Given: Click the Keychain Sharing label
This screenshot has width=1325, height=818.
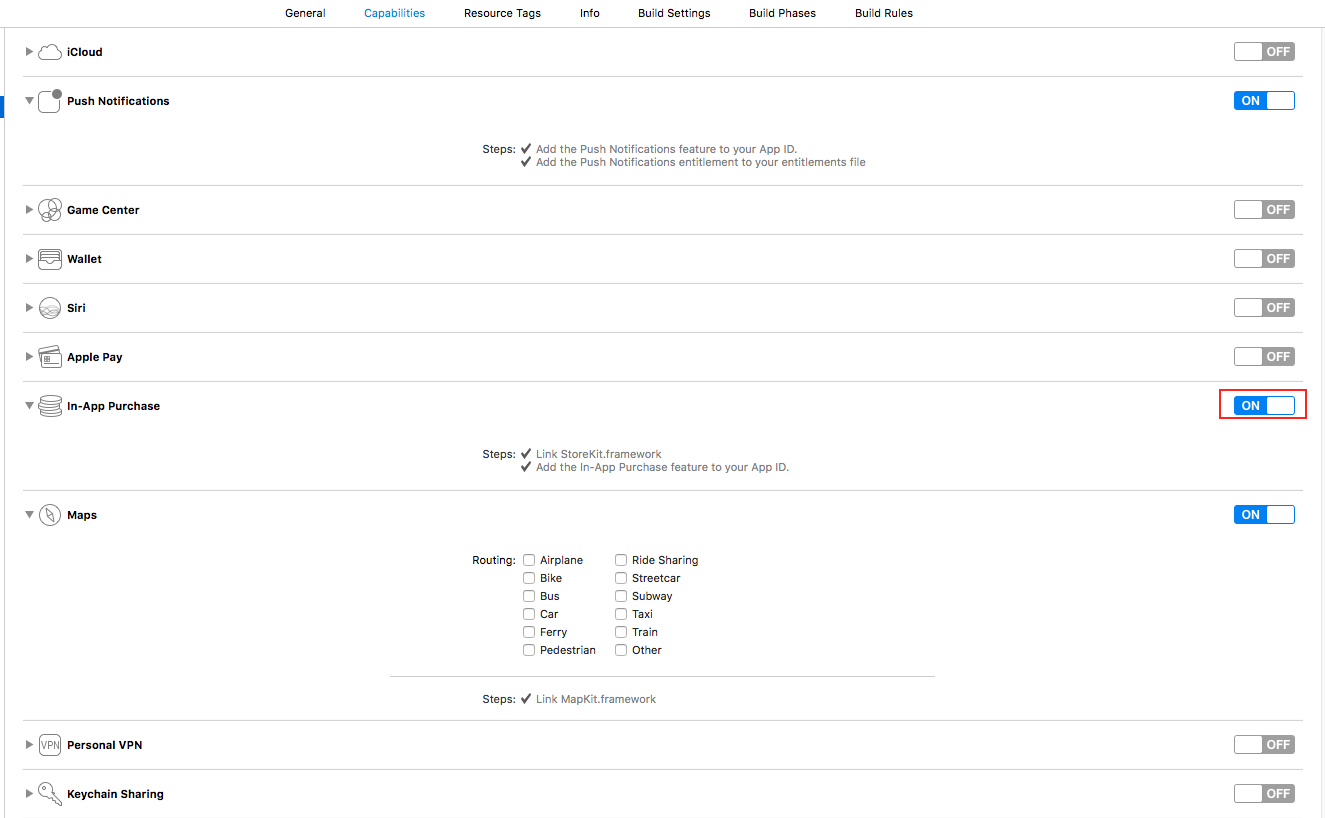Looking at the screenshot, I should tap(115, 794).
